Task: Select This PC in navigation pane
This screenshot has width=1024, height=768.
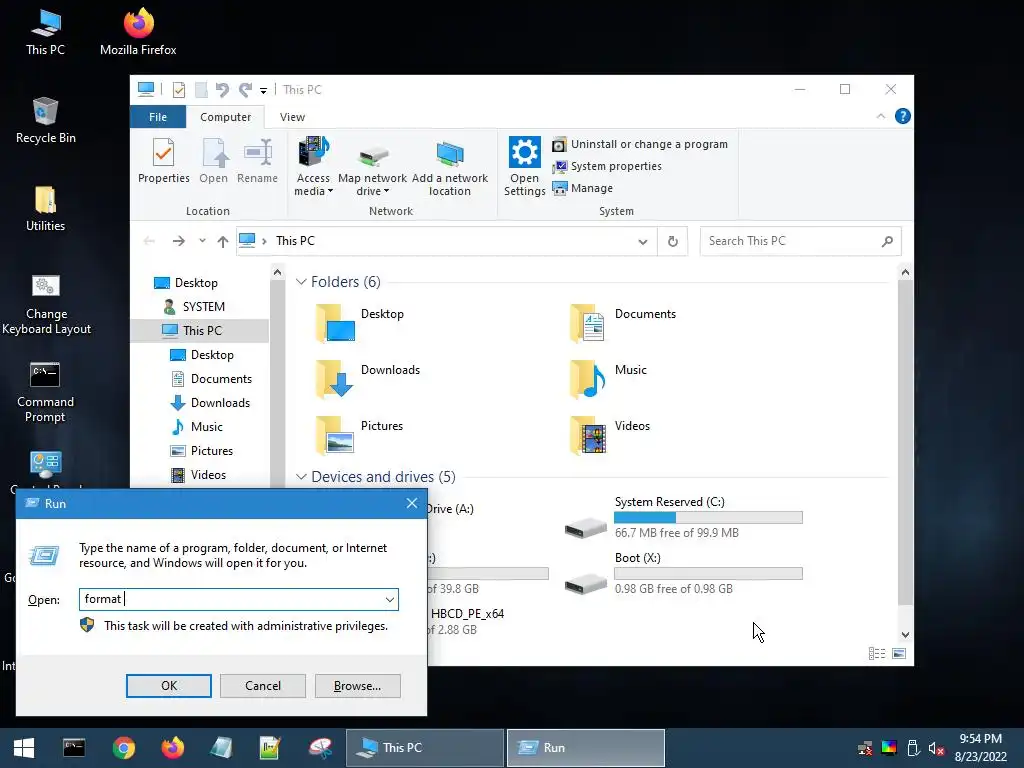Action: tap(202, 330)
